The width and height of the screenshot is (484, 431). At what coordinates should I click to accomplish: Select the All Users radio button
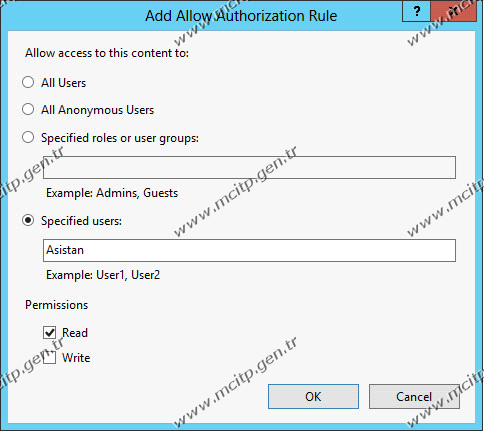28,82
